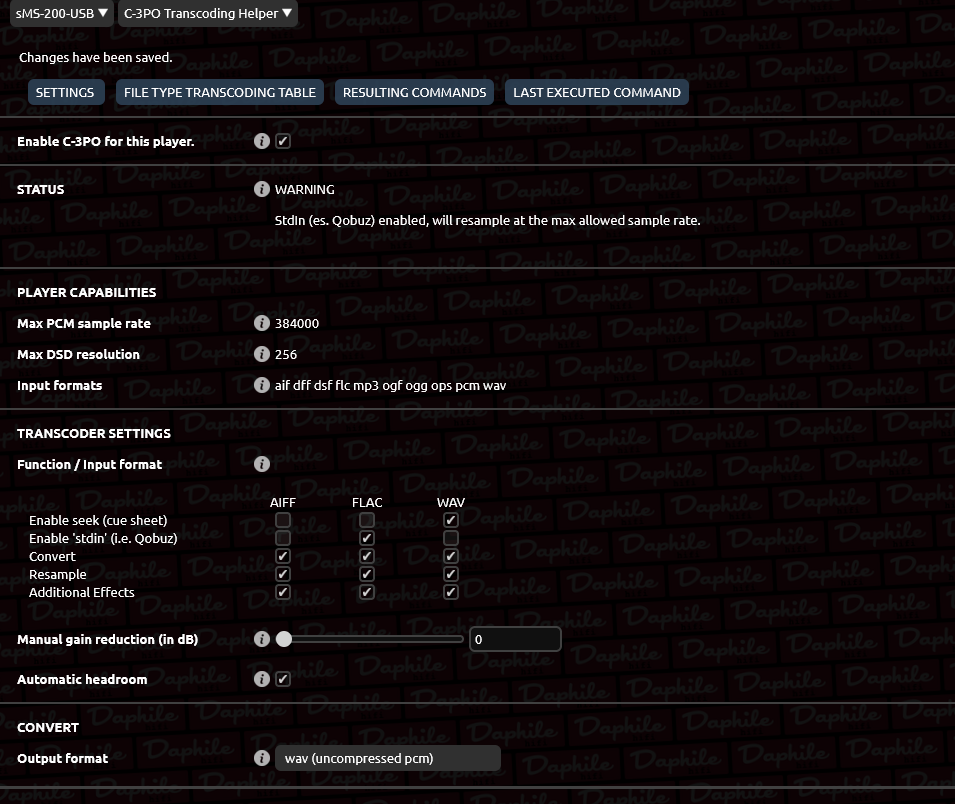Enable seek (cue sheet) for FLAC
Image resolution: width=955 pixels, height=804 pixels.
click(x=367, y=520)
